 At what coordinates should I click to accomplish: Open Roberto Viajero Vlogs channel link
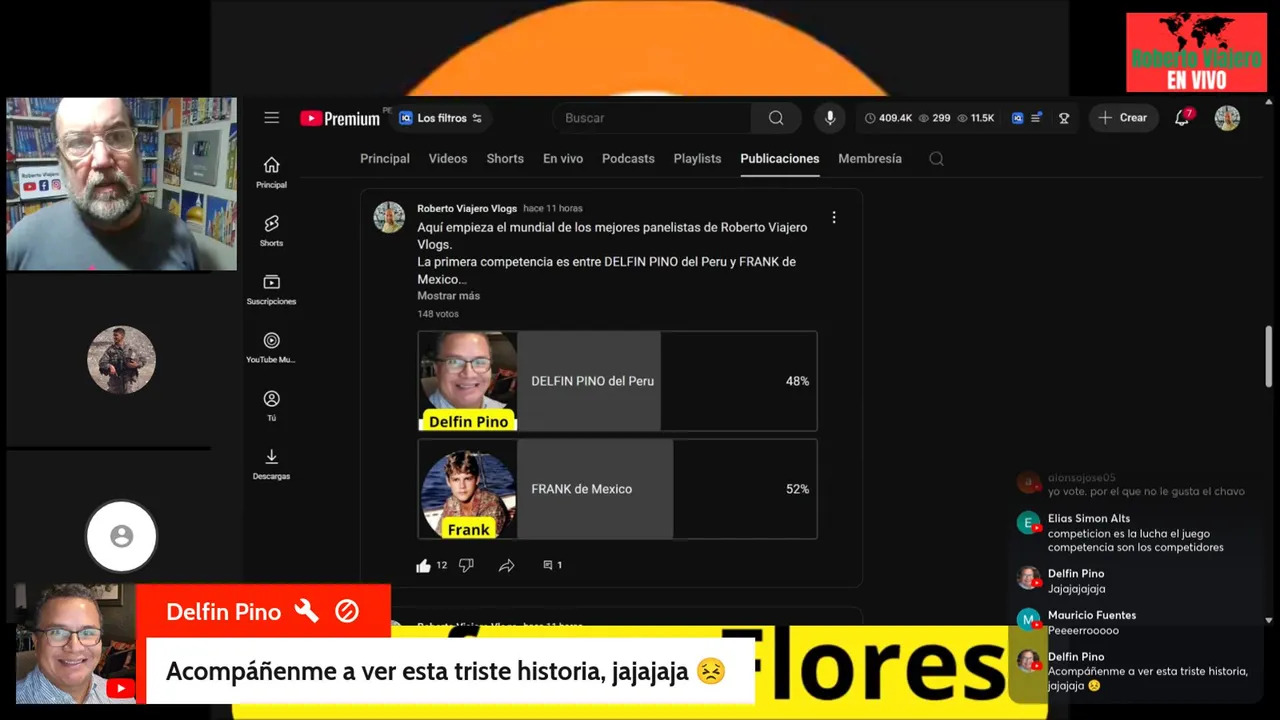coord(467,209)
